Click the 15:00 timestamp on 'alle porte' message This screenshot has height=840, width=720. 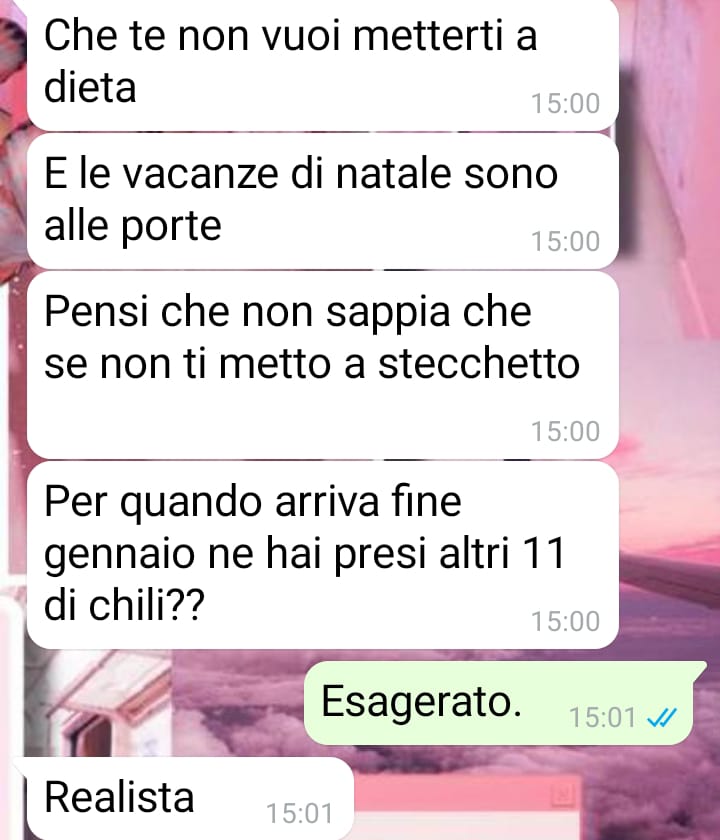point(565,241)
